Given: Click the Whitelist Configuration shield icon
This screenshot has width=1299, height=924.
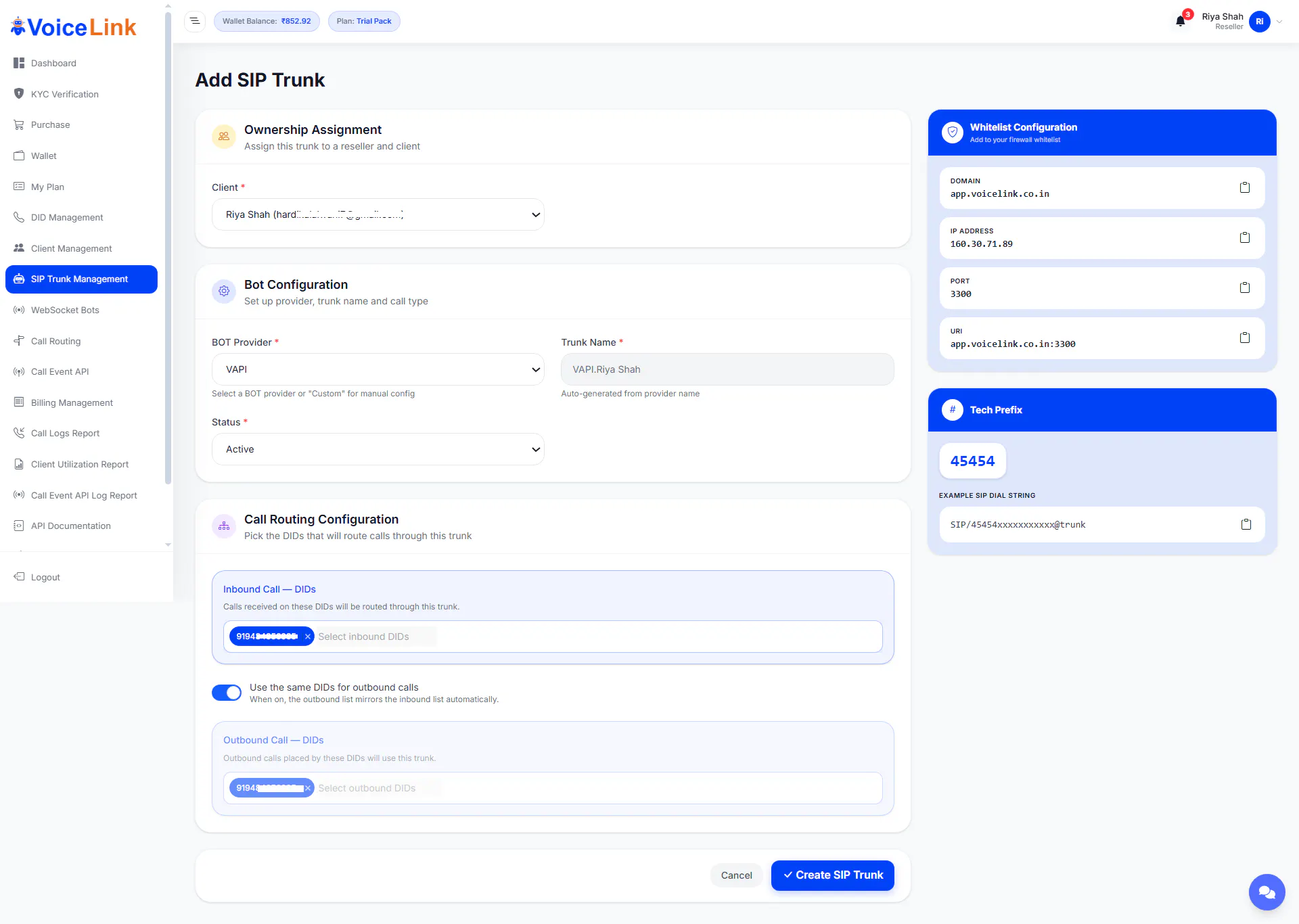Looking at the screenshot, I should [x=953, y=133].
